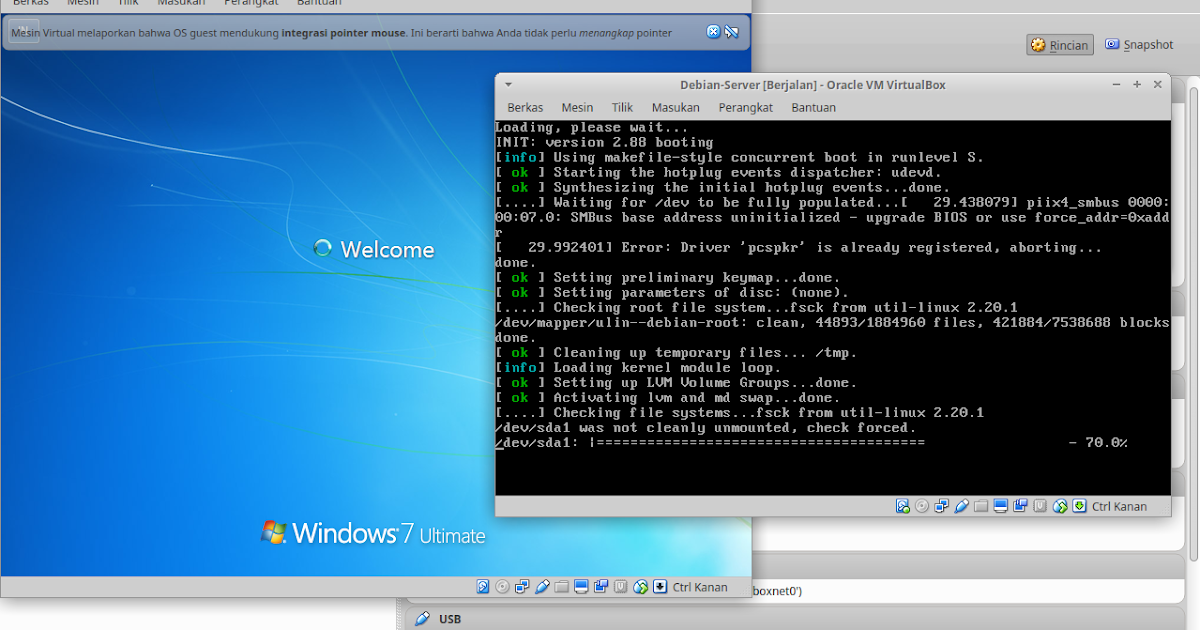Viewport: 1200px width, 630px height.
Task: Click the fsck progress bar line for /dev/sda1
Action: [811, 442]
